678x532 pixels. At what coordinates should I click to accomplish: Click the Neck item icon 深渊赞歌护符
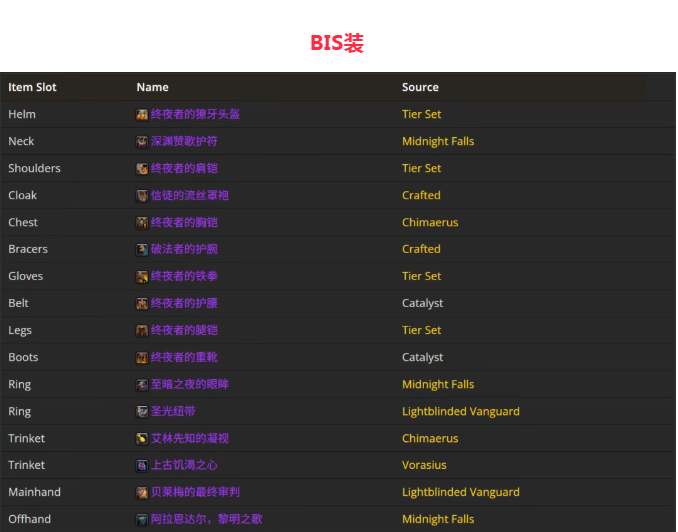pos(142,141)
